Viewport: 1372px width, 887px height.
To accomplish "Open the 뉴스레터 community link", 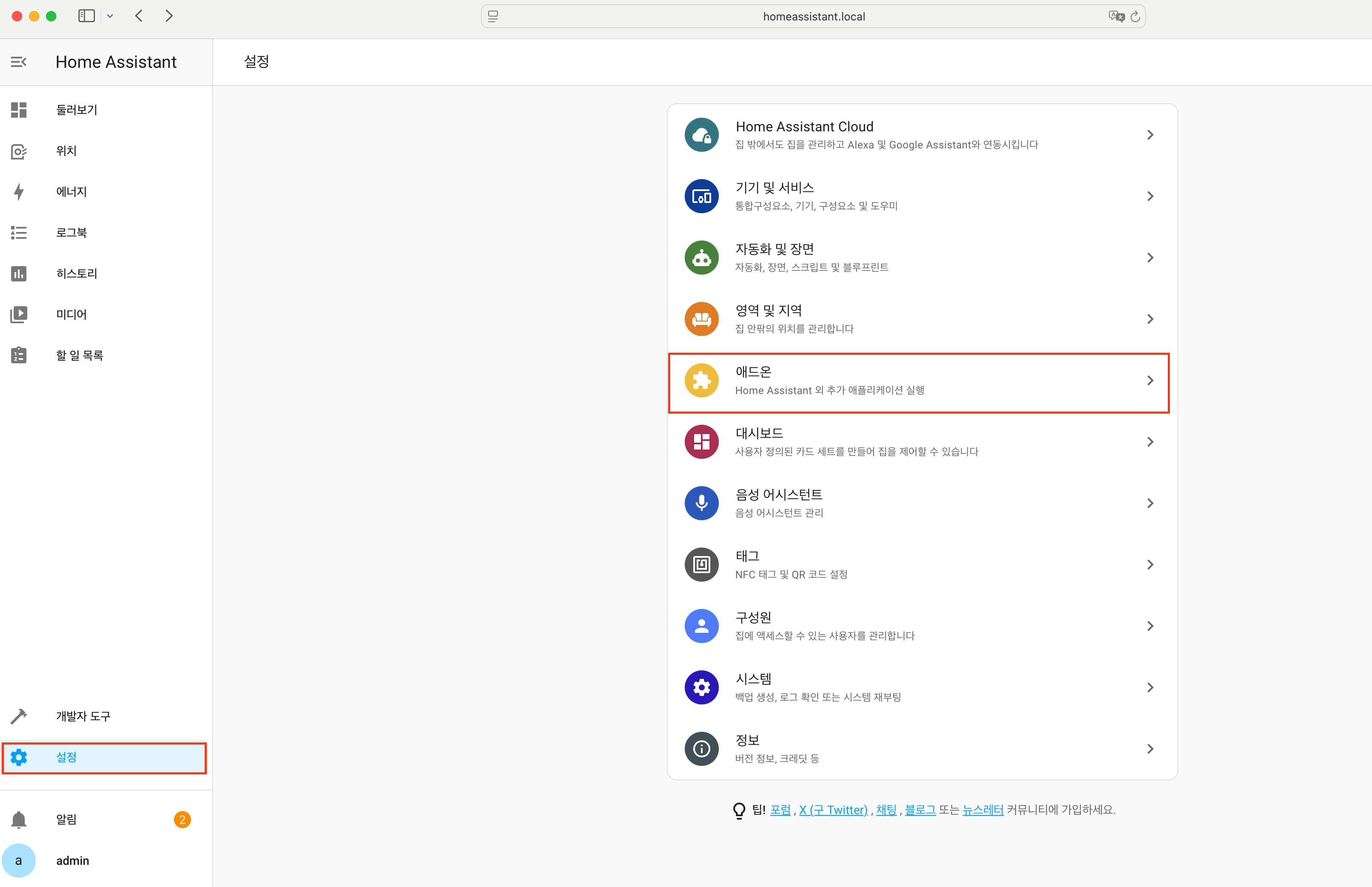I will tap(982, 810).
